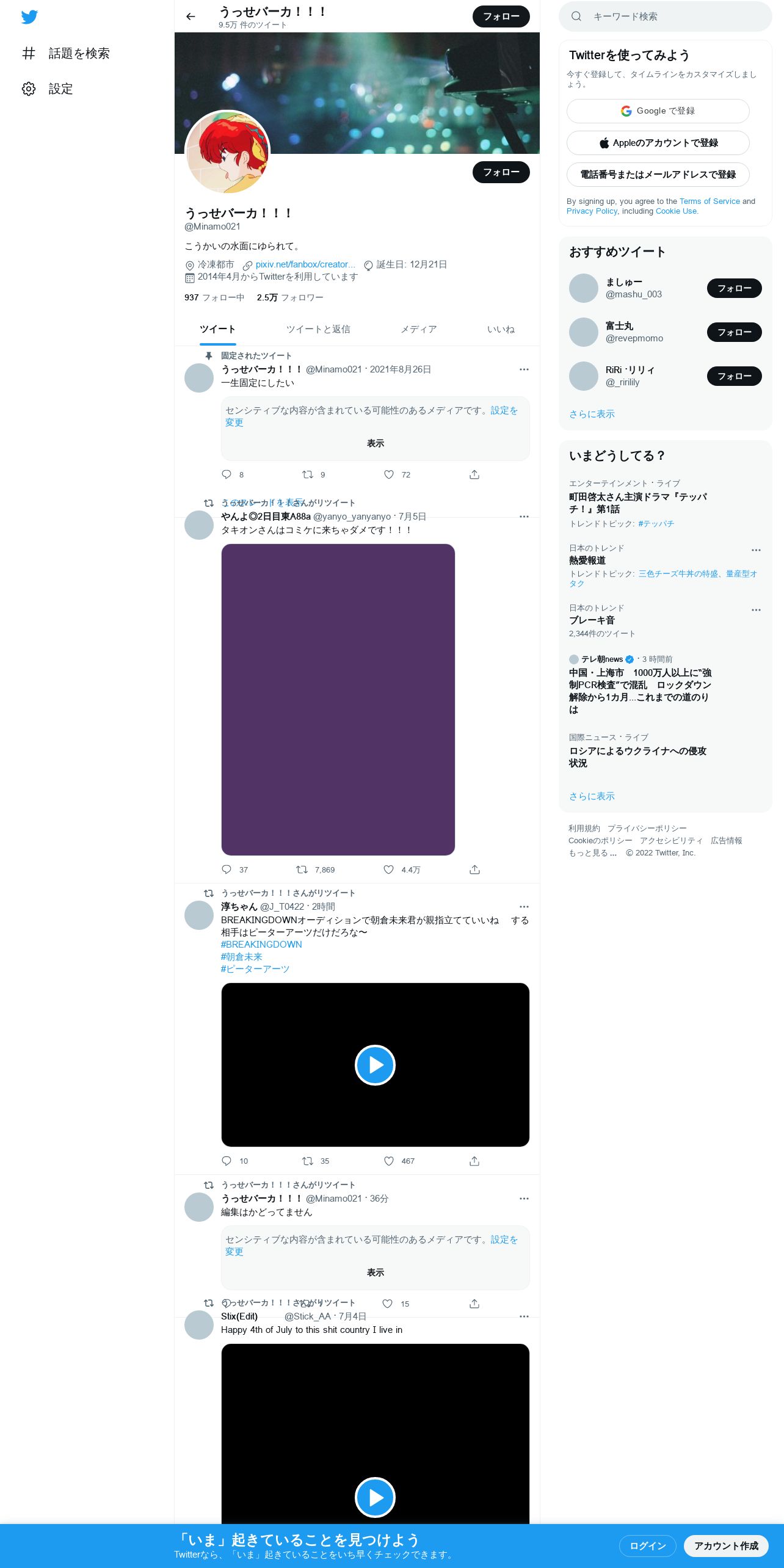Switch to the メディア tab
This screenshot has width=784, height=1568.
(x=419, y=329)
